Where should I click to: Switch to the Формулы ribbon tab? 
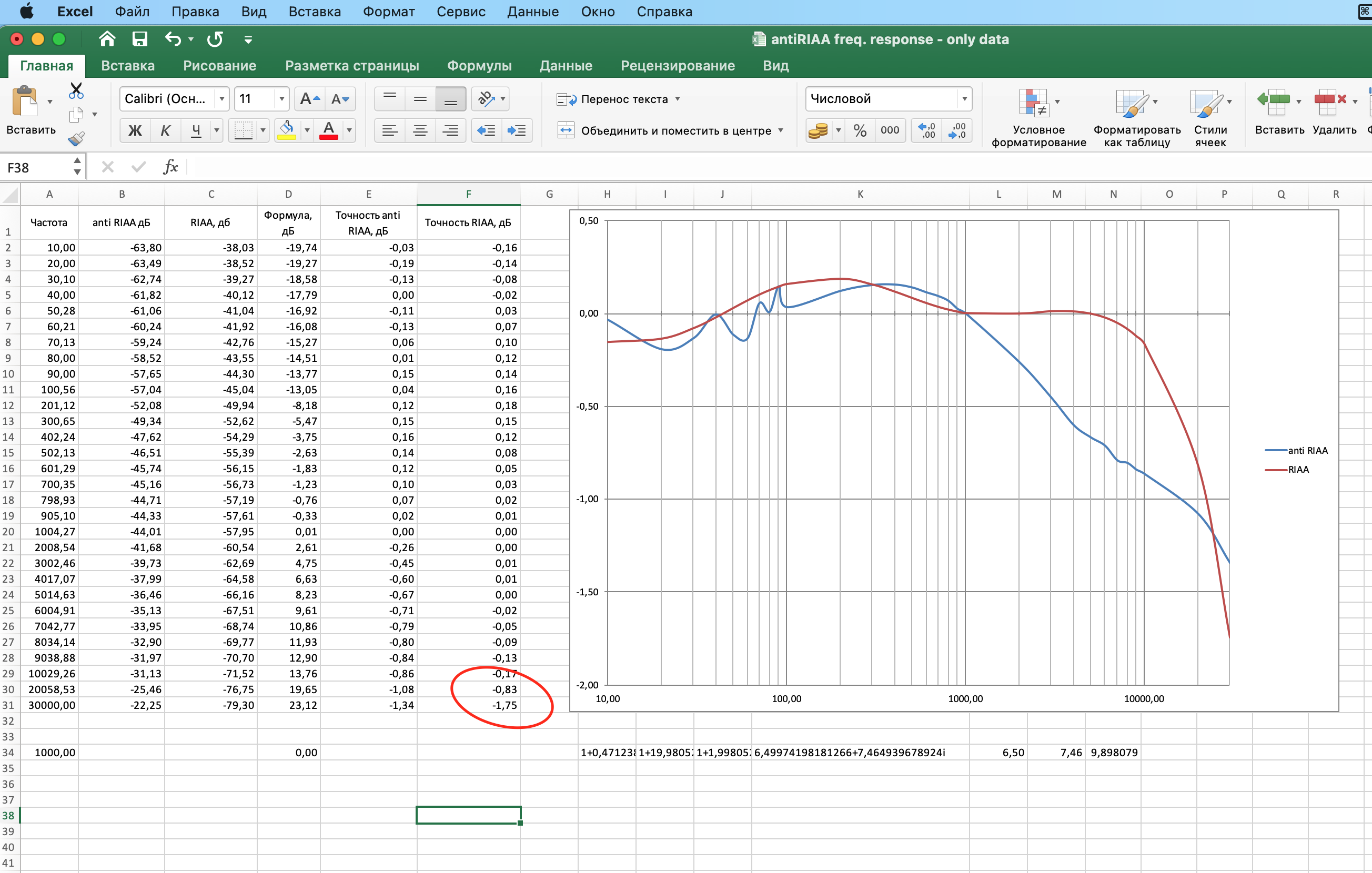coord(479,66)
